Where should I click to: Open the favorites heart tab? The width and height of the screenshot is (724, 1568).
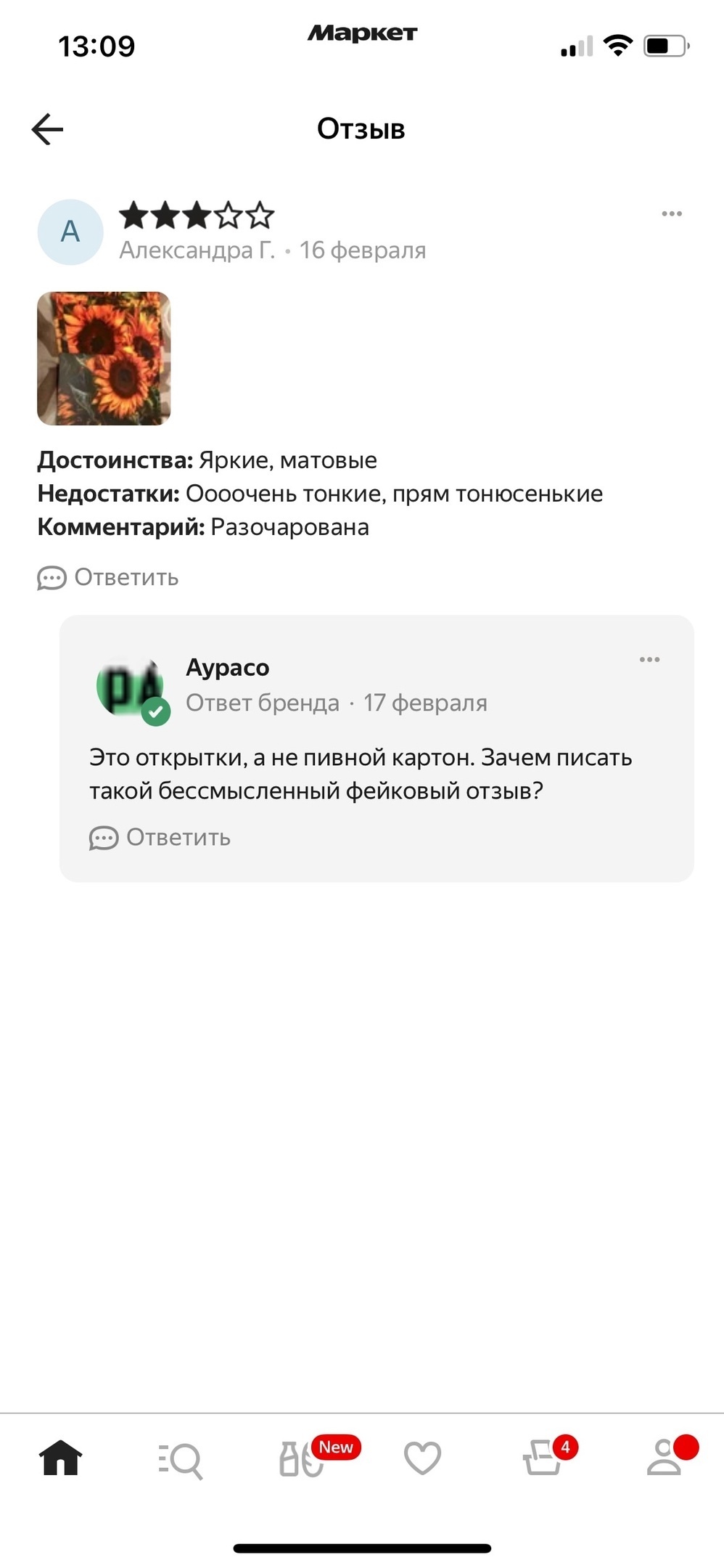422,1458
